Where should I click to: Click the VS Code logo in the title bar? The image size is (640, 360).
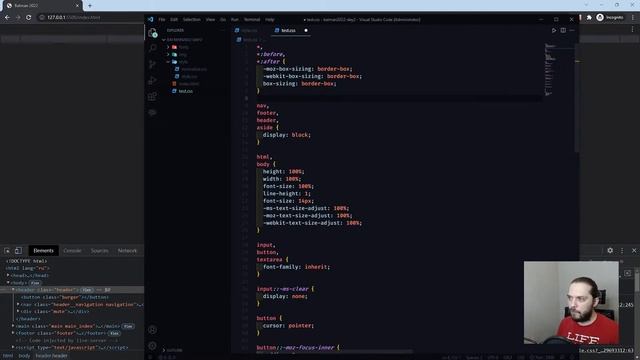(151, 19)
